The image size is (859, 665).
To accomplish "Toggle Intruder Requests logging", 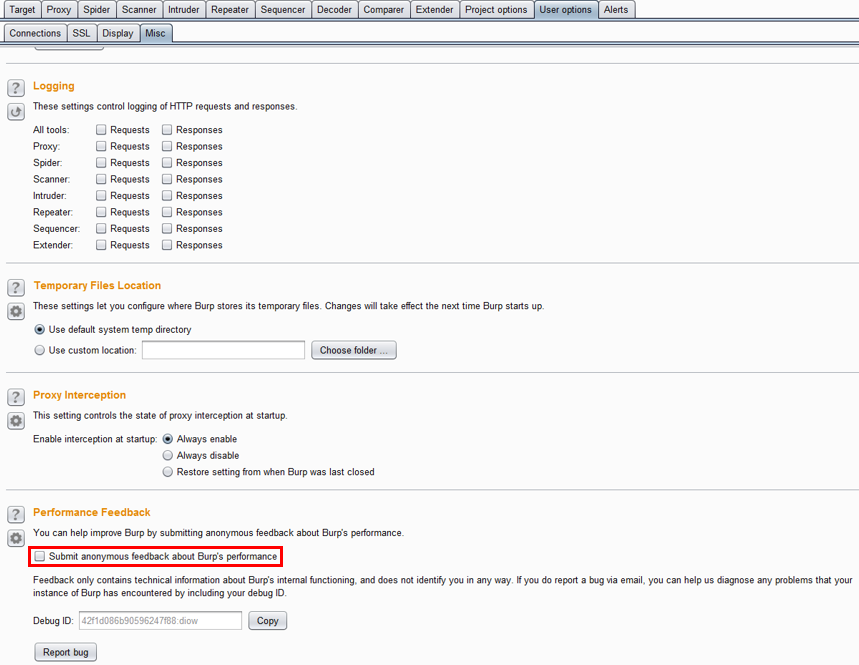I will 101,196.
